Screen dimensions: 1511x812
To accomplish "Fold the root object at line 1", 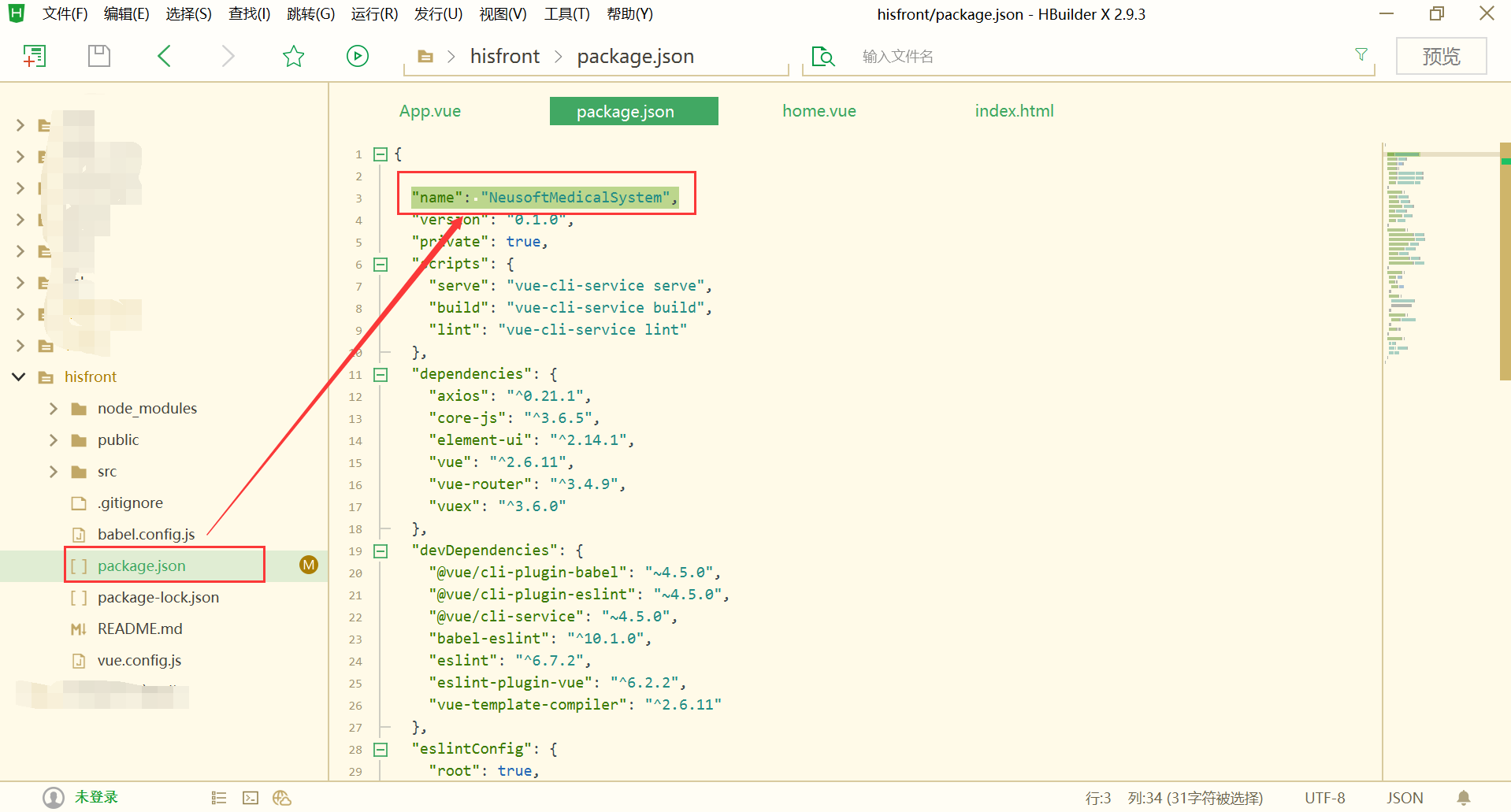I will (x=381, y=154).
